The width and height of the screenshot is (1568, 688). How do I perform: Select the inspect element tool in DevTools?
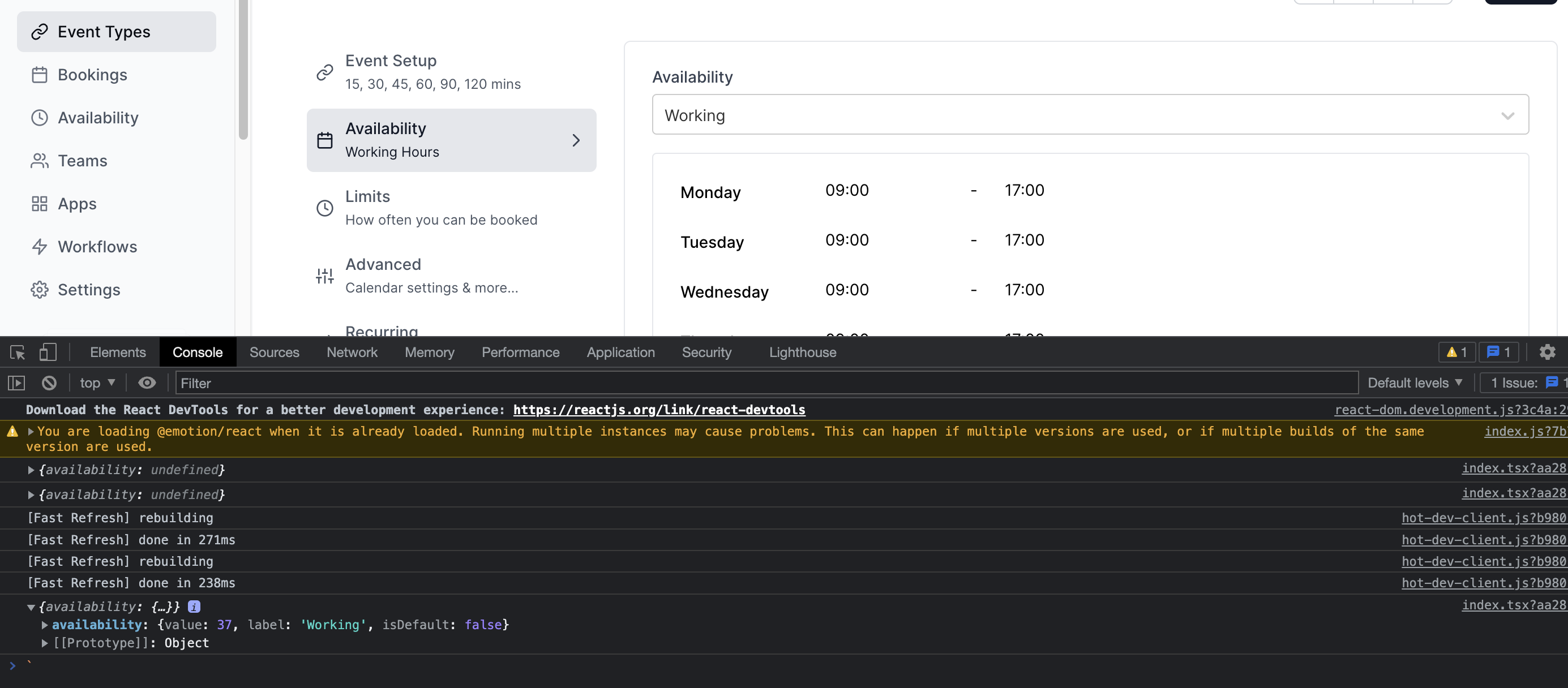[16, 352]
